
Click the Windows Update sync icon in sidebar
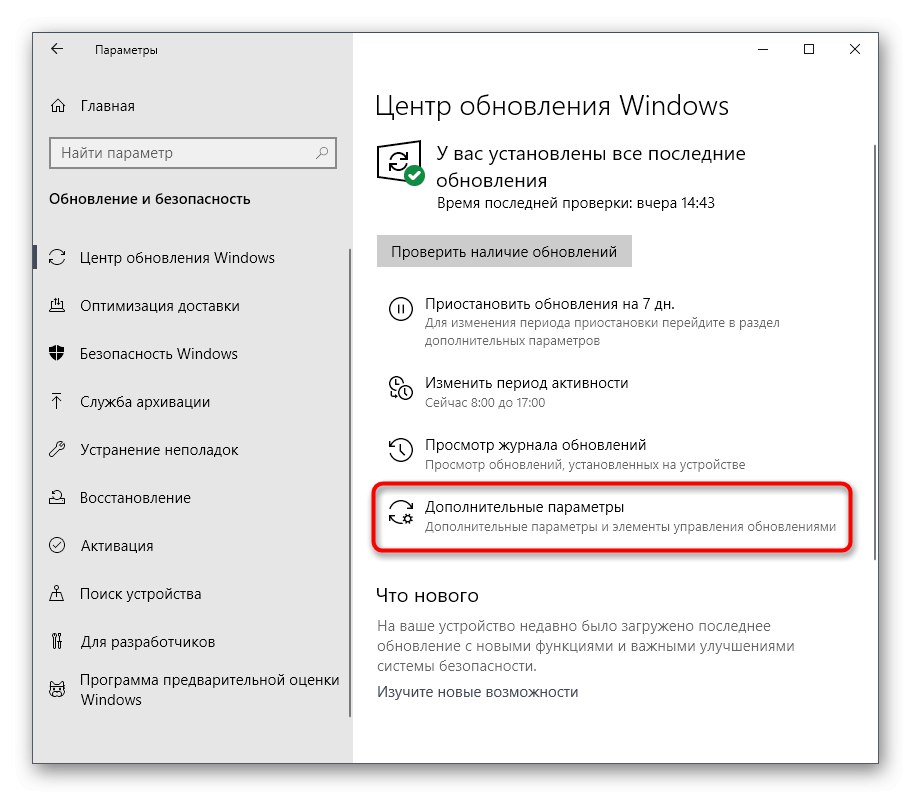coord(59,257)
